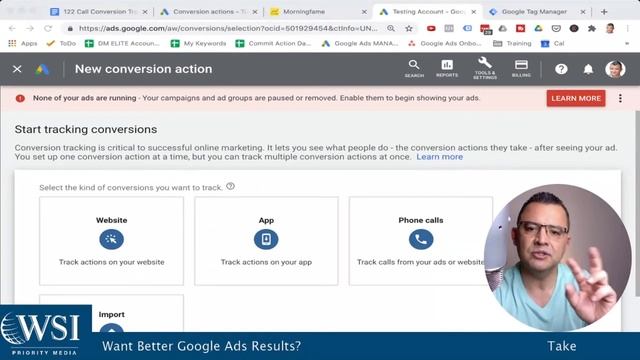Open the Cal bookmark
The width and height of the screenshot is (640, 360).
tap(552, 43)
